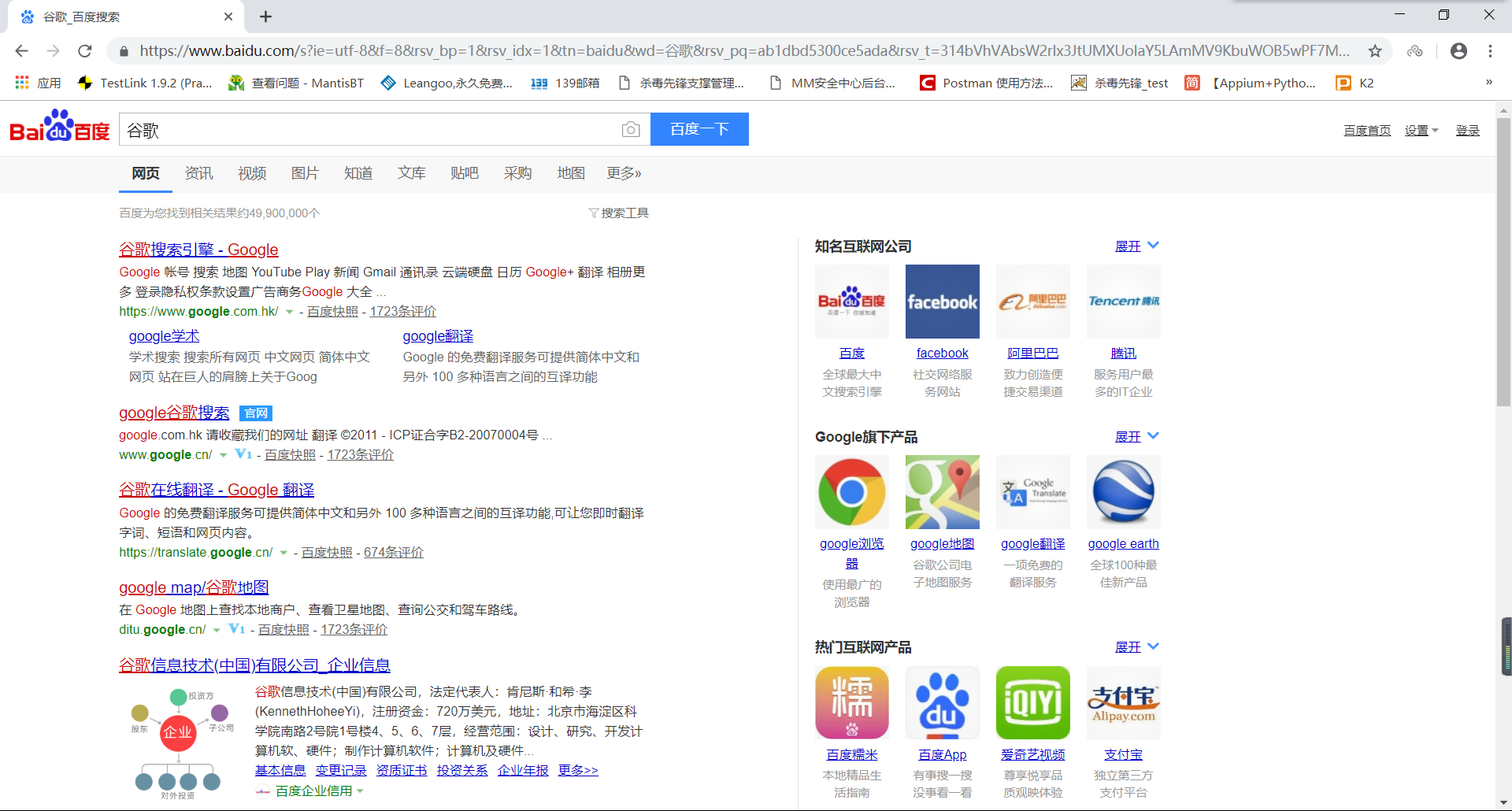The height and width of the screenshot is (811, 1512).
Task: Open 搜索工具 filter
Action: point(619,213)
